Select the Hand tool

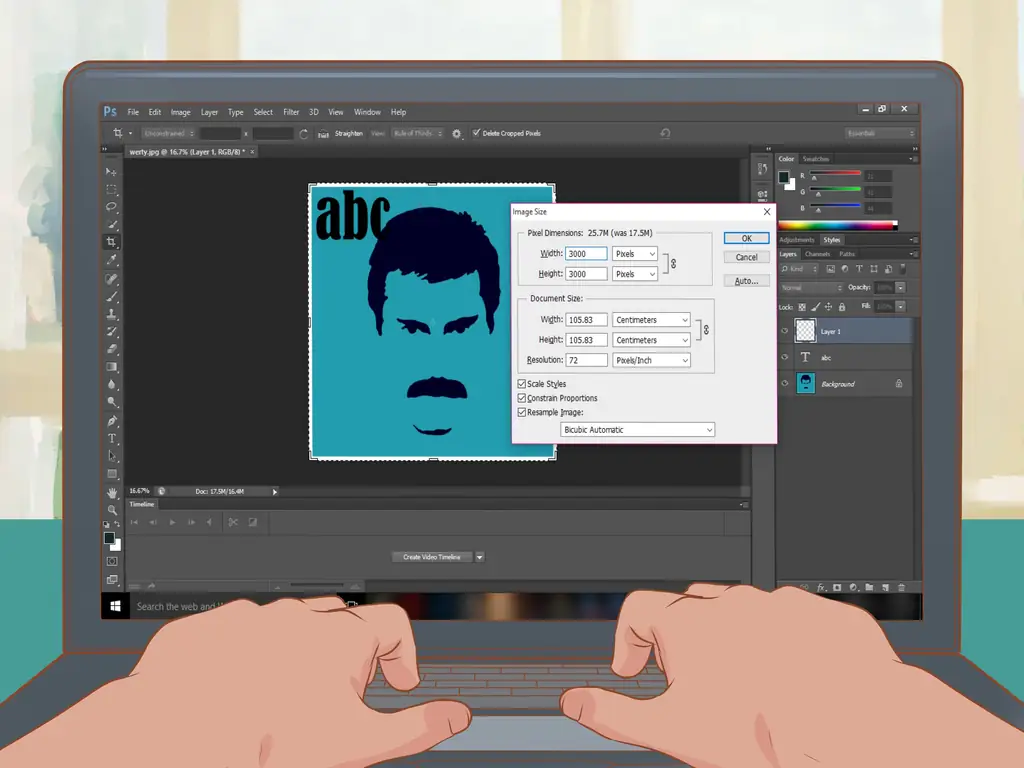(x=112, y=492)
